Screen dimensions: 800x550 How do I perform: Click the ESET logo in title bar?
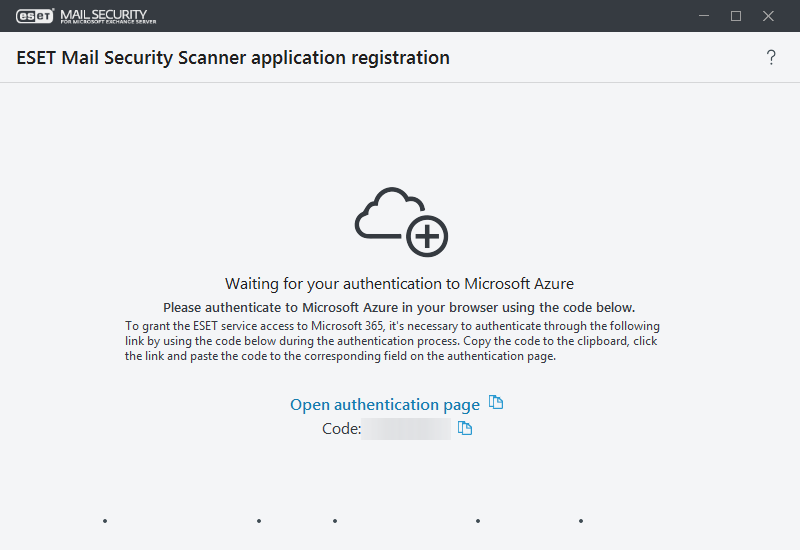click(x=33, y=16)
